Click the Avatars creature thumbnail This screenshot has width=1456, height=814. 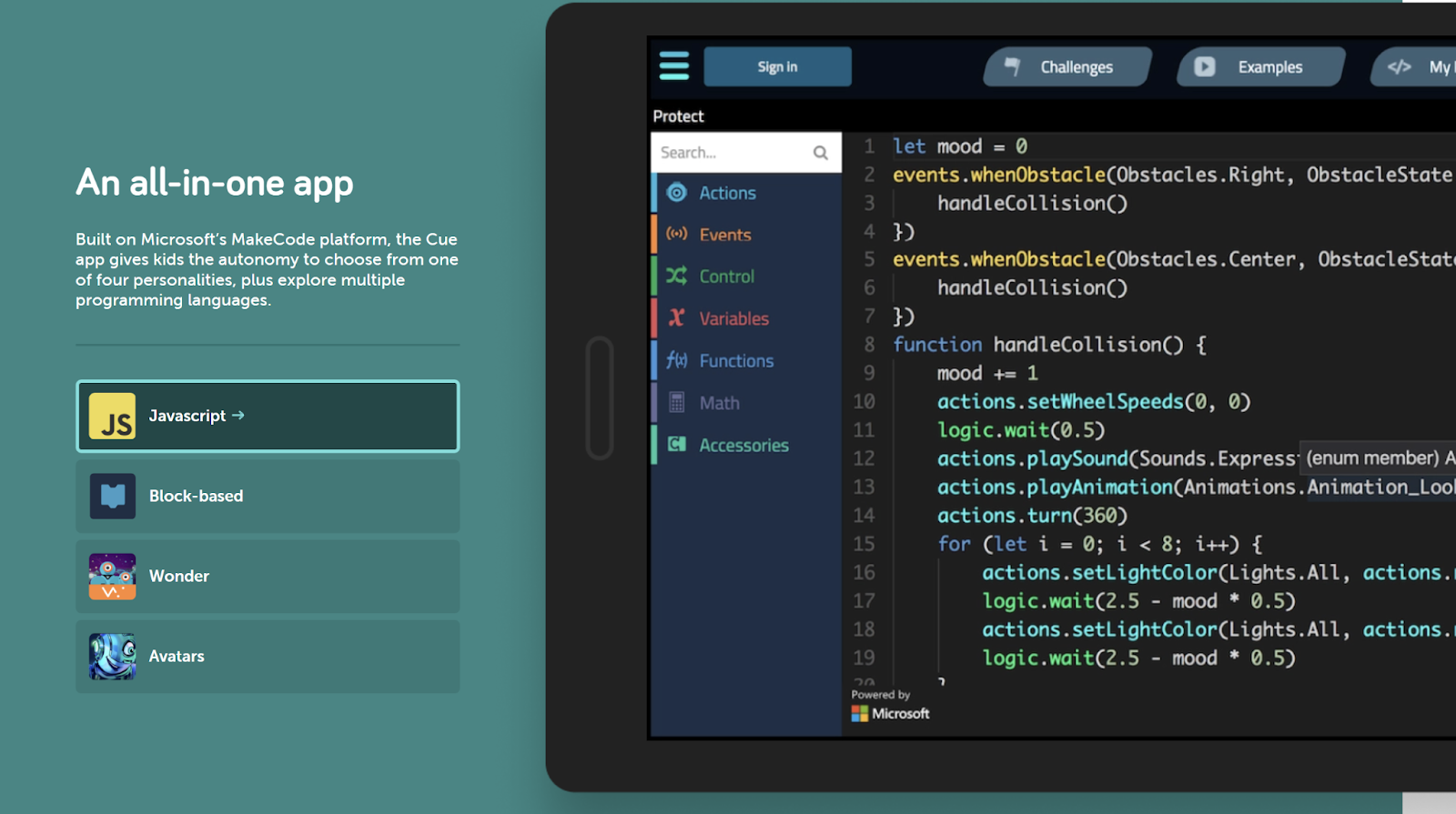point(112,656)
